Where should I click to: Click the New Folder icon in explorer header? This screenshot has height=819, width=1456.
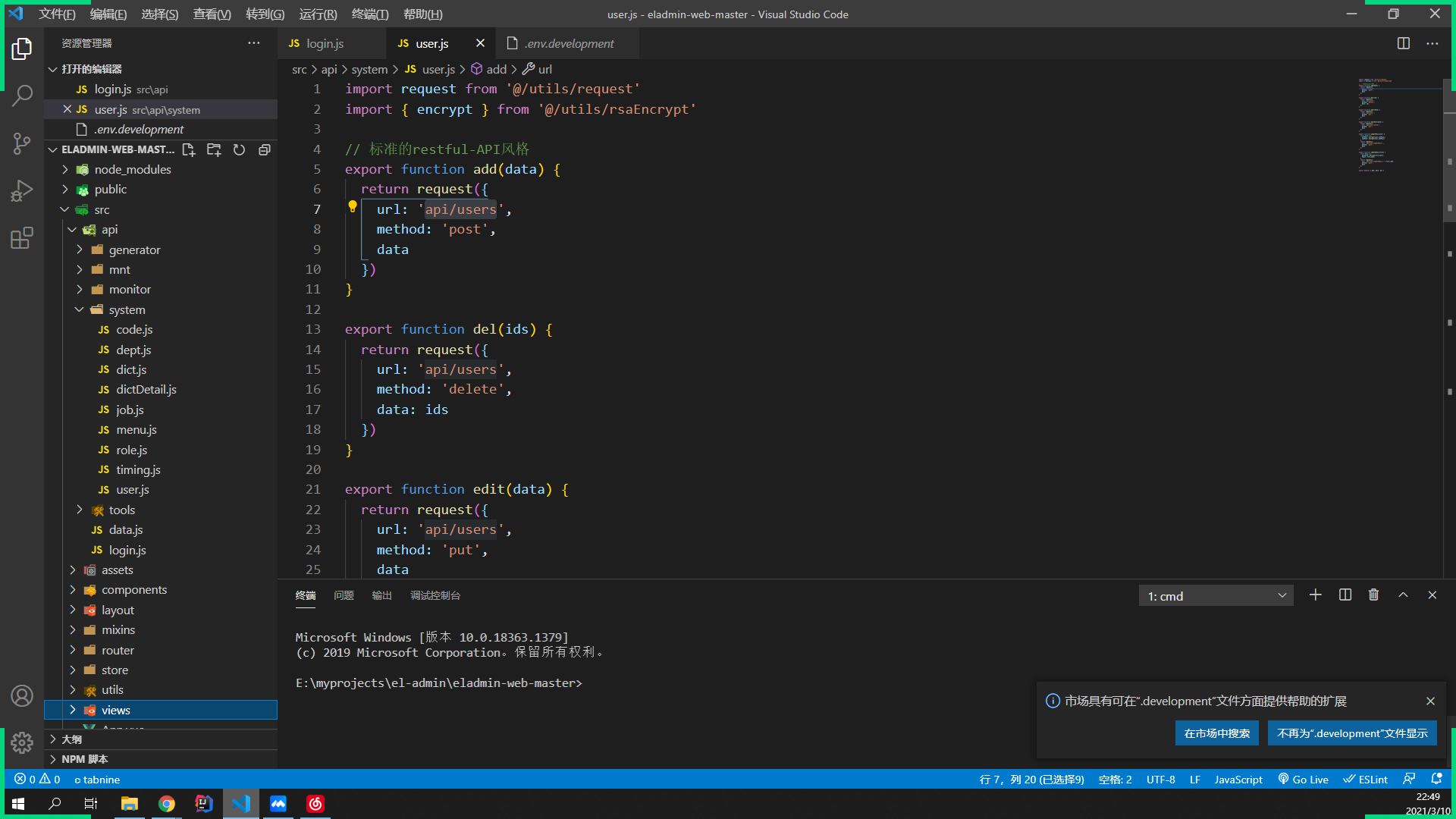pos(214,150)
